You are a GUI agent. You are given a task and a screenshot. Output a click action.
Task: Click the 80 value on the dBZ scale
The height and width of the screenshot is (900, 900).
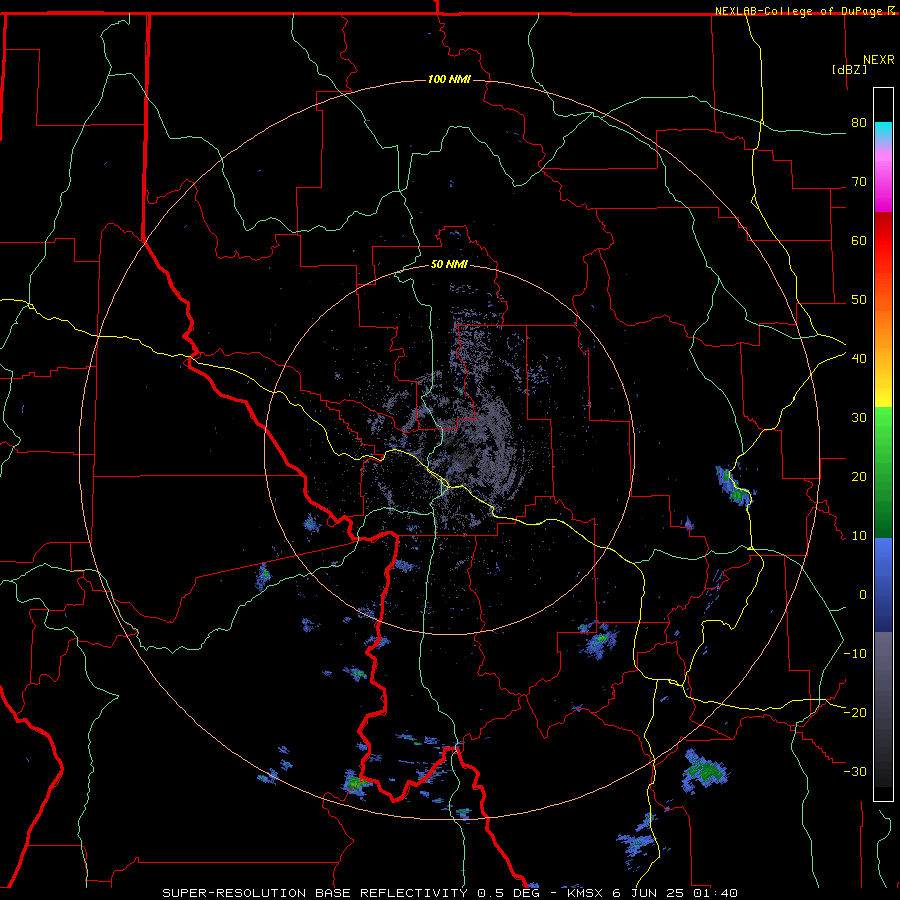click(859, 123)
